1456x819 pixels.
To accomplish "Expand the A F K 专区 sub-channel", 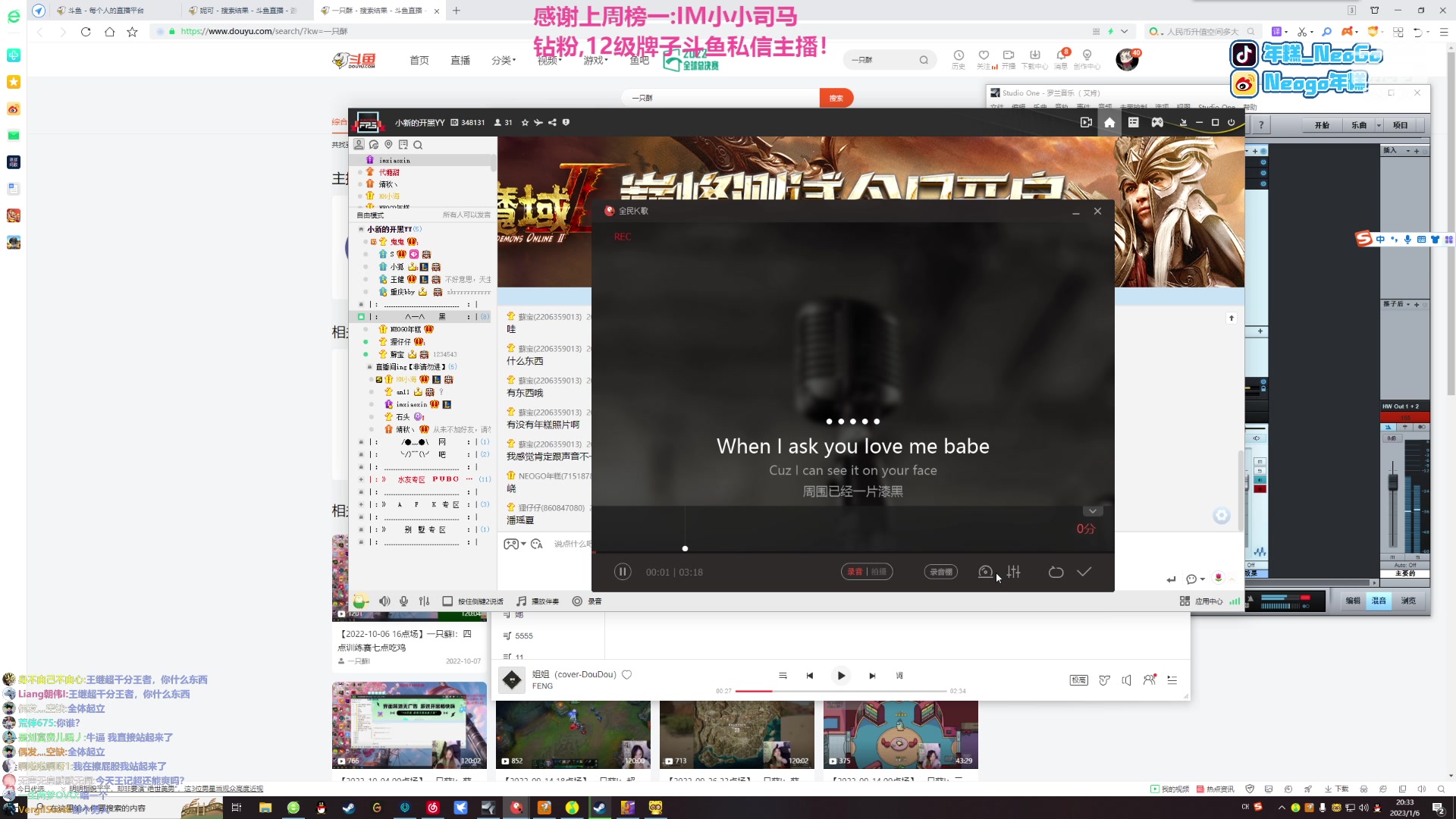I will (x=361, y=504).
